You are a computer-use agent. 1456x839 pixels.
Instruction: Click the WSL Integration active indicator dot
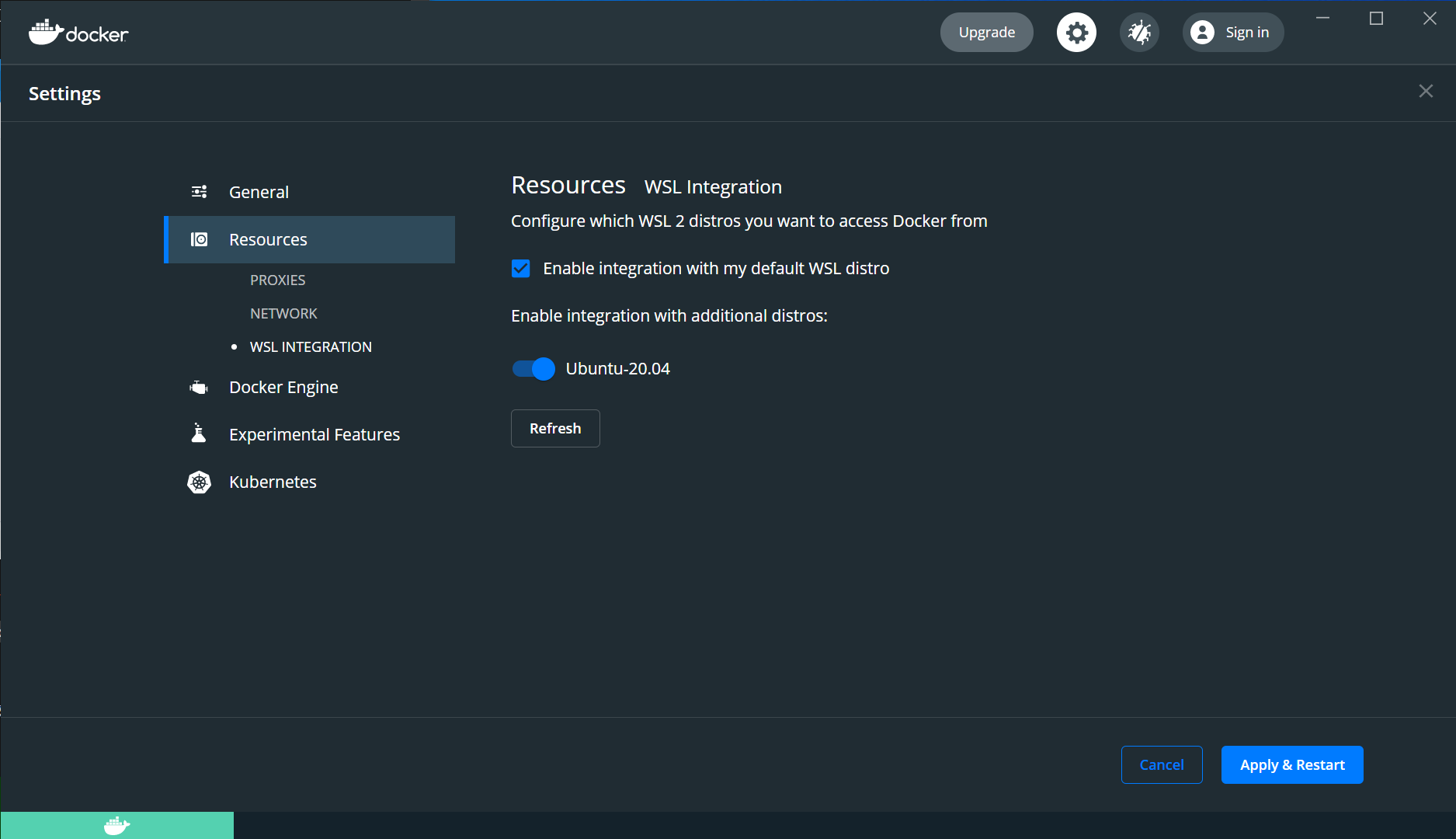(235, 347)
